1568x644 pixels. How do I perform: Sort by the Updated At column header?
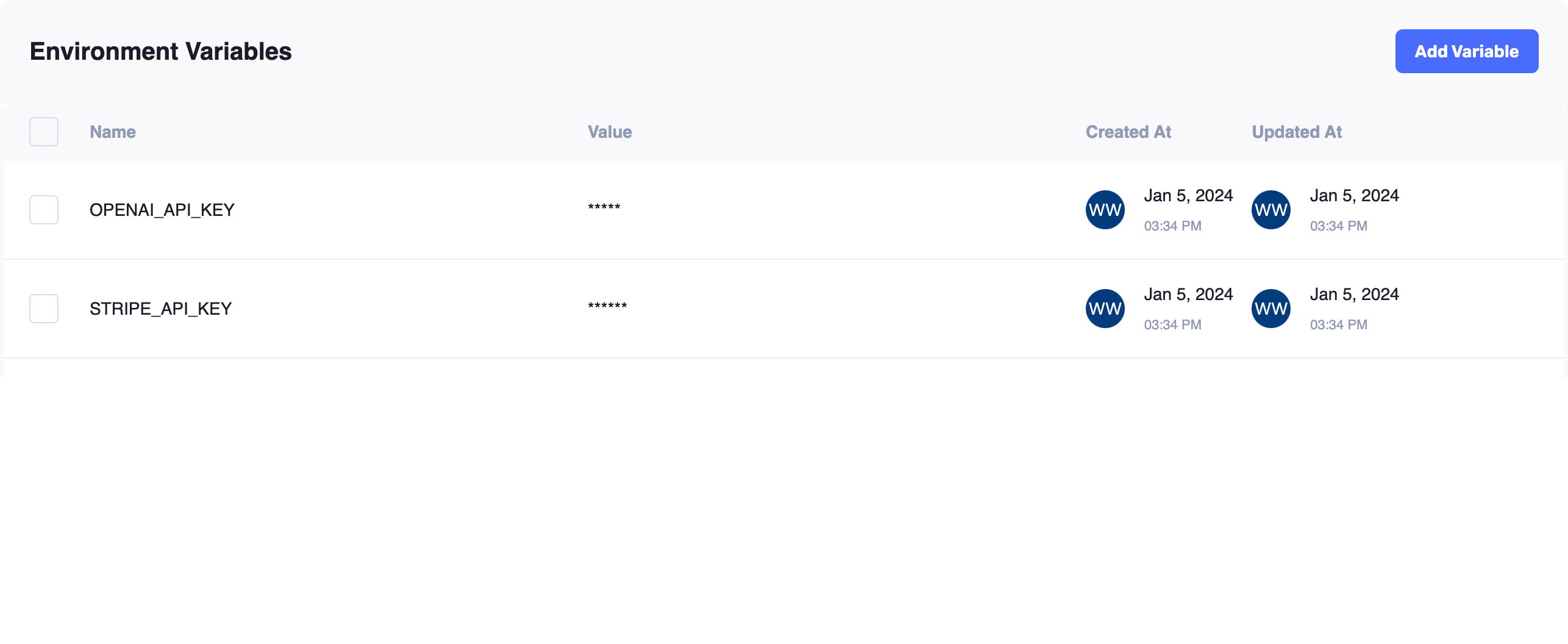(1297, 132)
